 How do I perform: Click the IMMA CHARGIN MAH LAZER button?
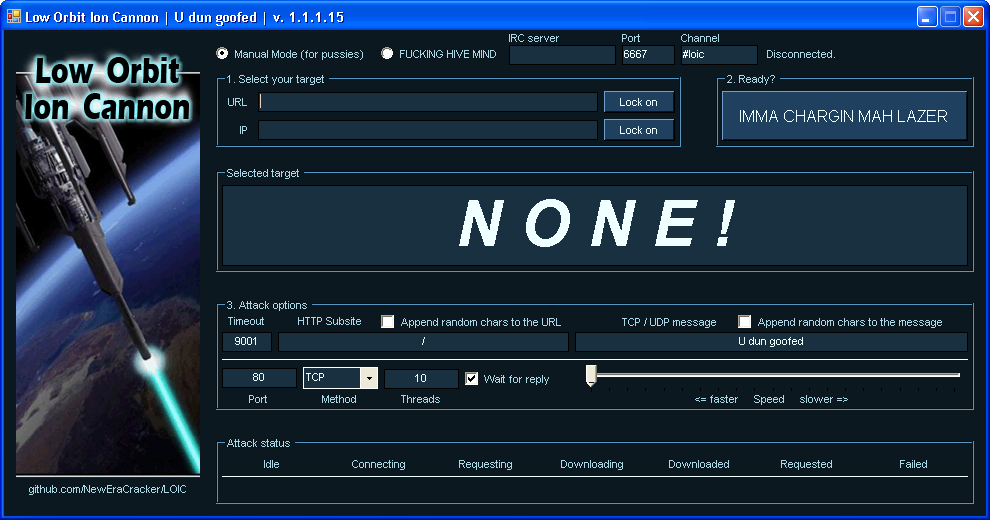click(x=844, y=116)
